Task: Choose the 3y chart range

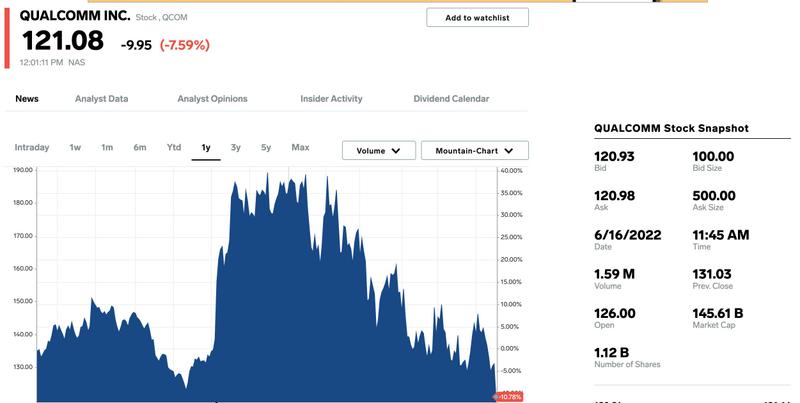Action: (x=235, y=147)
